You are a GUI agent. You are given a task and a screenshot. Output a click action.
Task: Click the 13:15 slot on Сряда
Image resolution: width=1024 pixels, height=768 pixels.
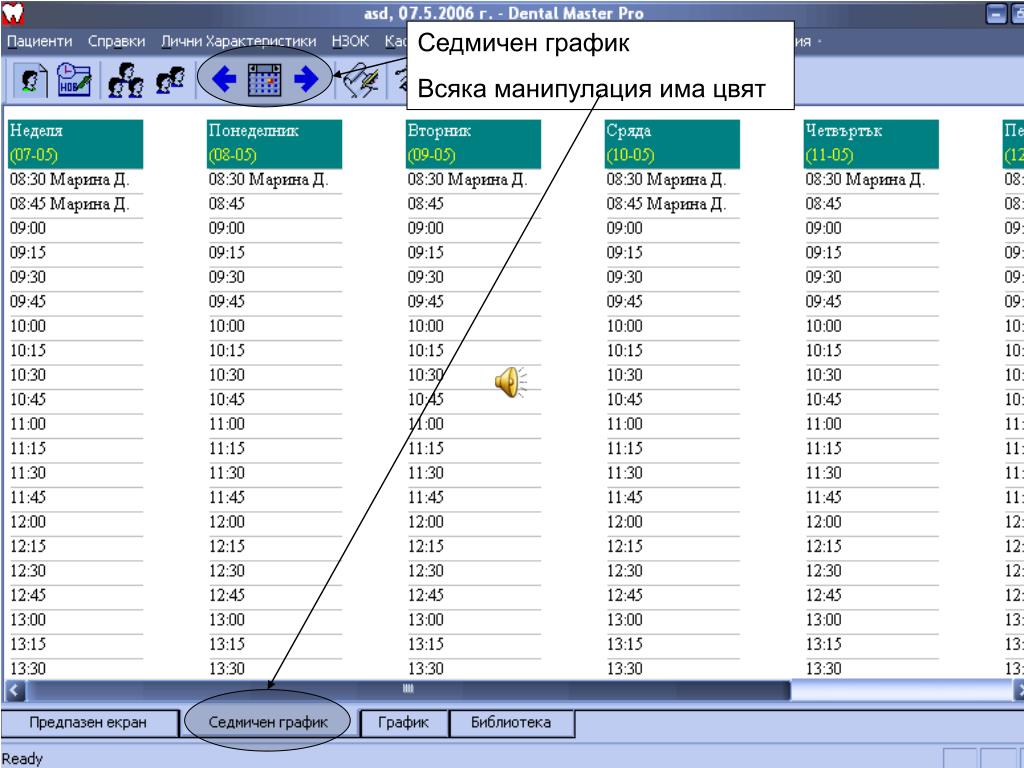point(672,645)
